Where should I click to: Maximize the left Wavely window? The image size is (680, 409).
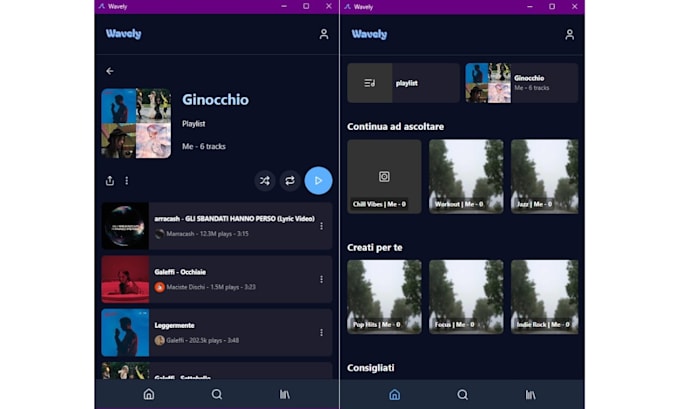point(306,6)
